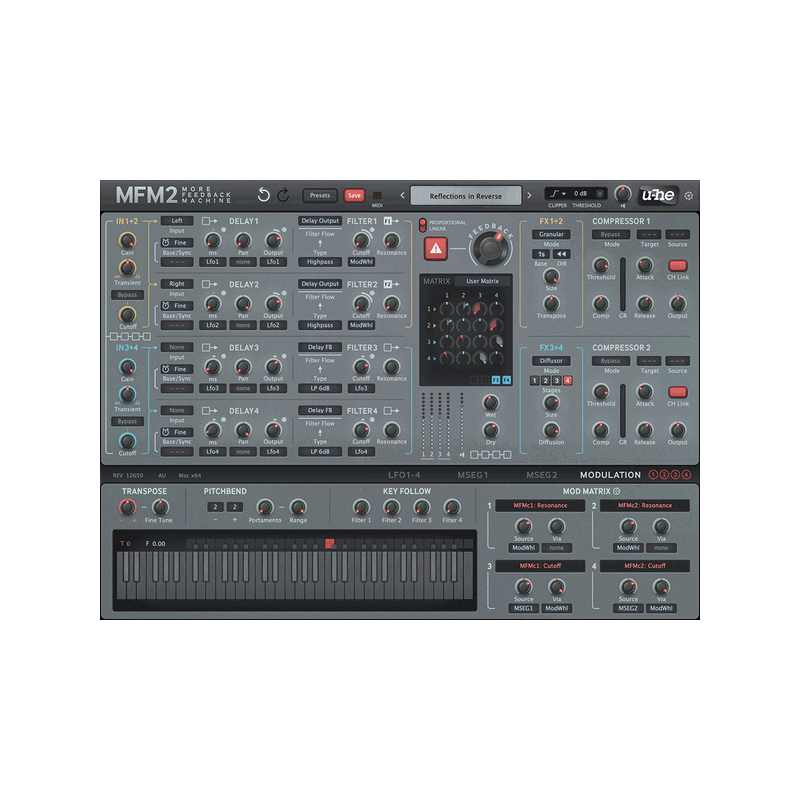The width and height of the screenshot is (800, 800).
Task: Click the red feedback warning triangle button
Action: pyautogui.click(x=436, y=248)
